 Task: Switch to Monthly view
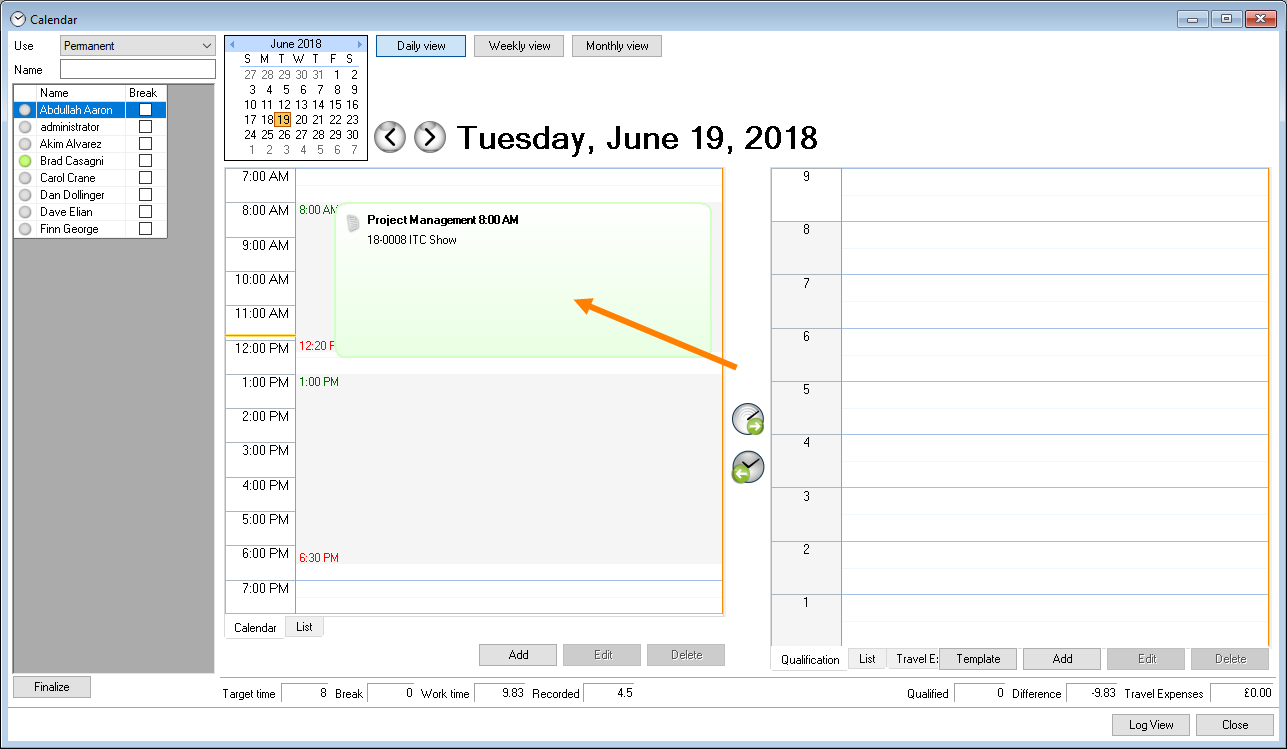tap(617, 46)
